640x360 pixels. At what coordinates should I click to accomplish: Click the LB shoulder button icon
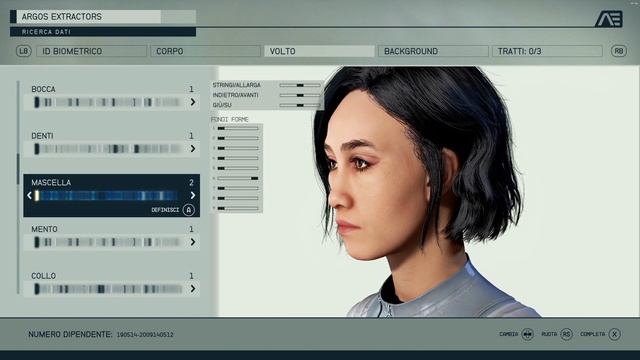24,51
